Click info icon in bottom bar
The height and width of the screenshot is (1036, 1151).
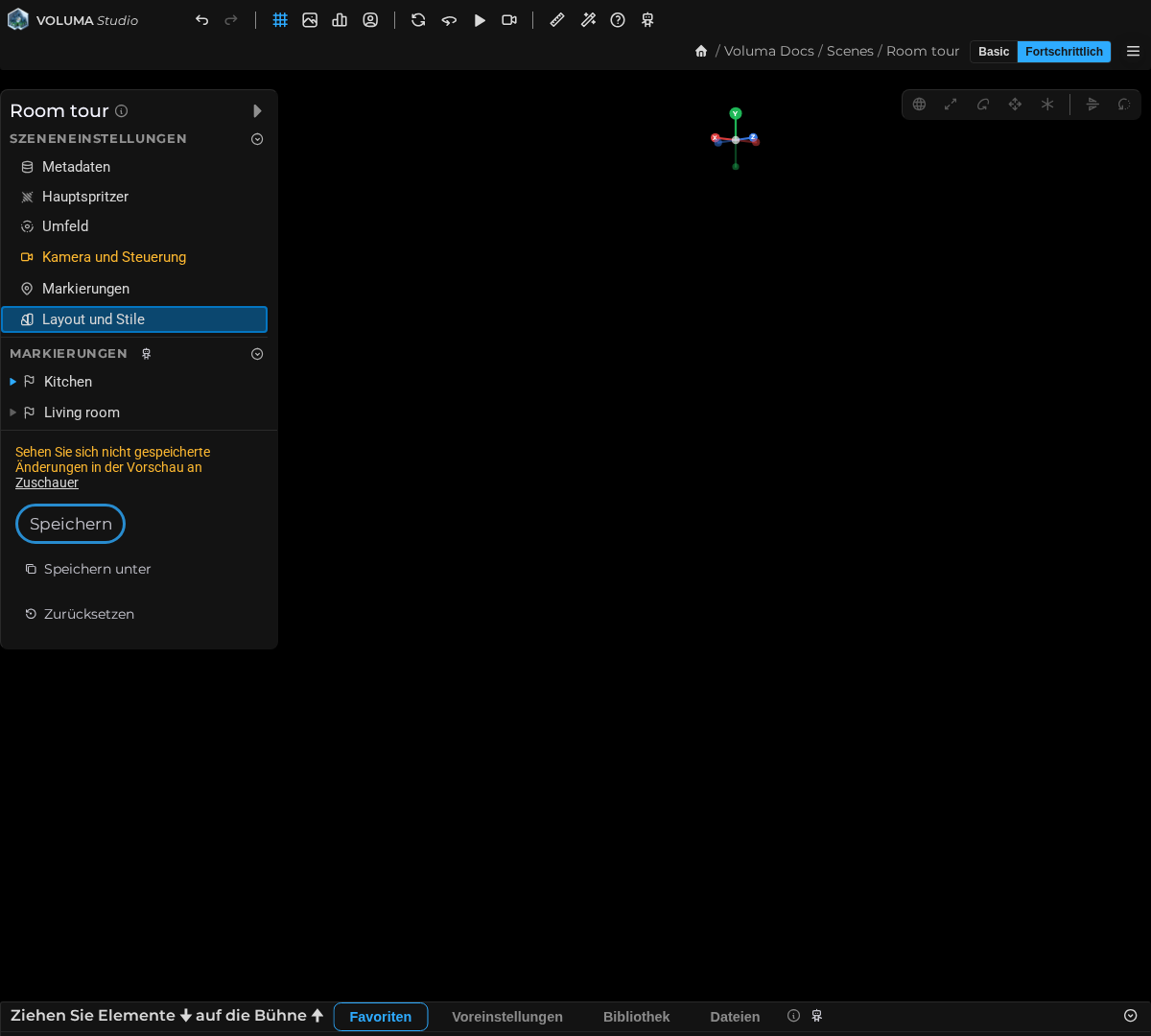click(793, 1016)
